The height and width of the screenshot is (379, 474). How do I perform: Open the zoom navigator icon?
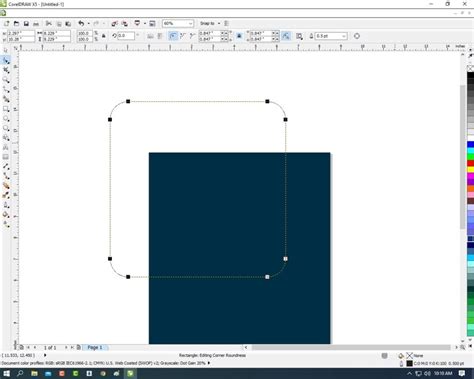point(463,347)
